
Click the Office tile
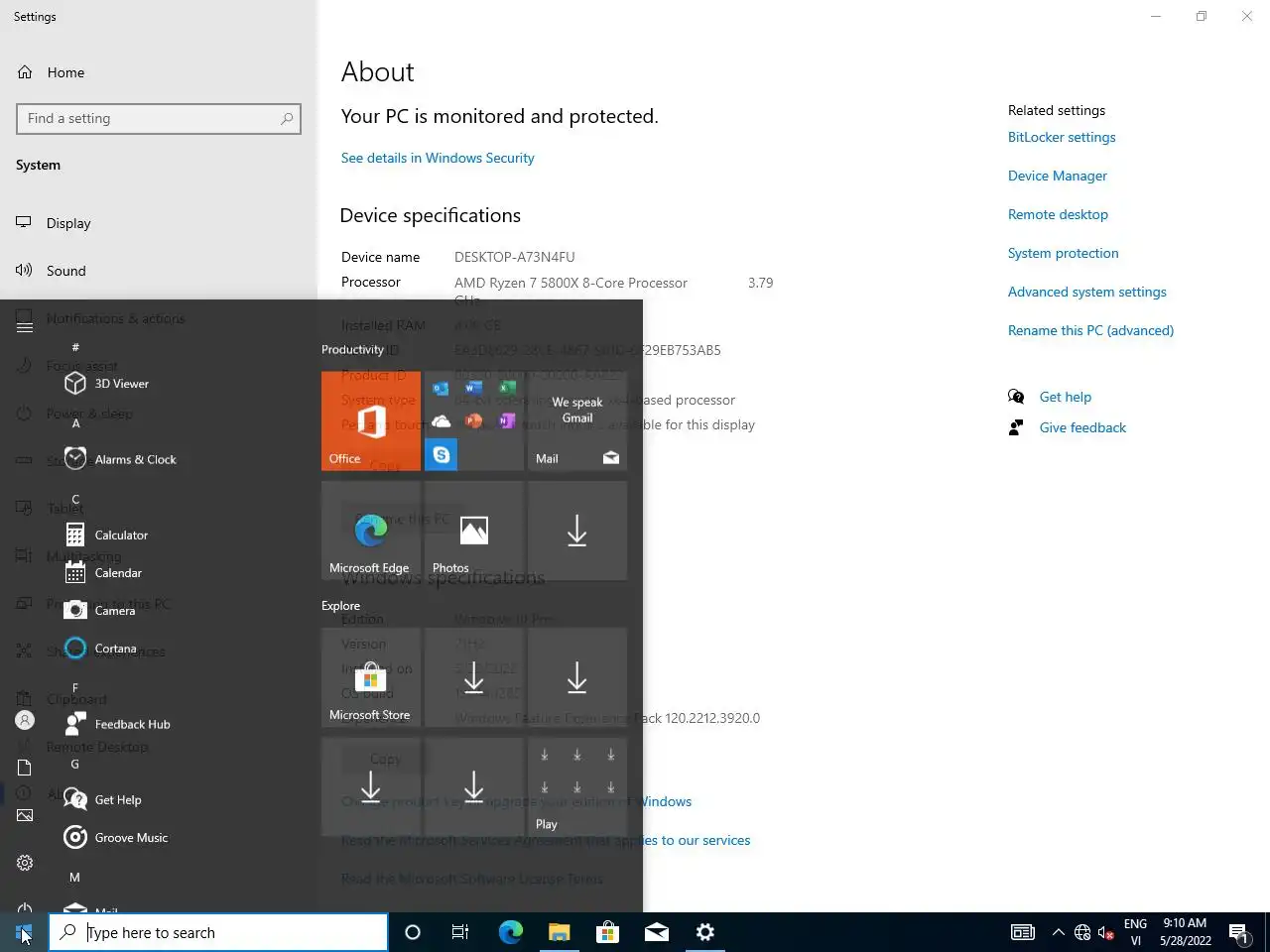click(371, 420)
